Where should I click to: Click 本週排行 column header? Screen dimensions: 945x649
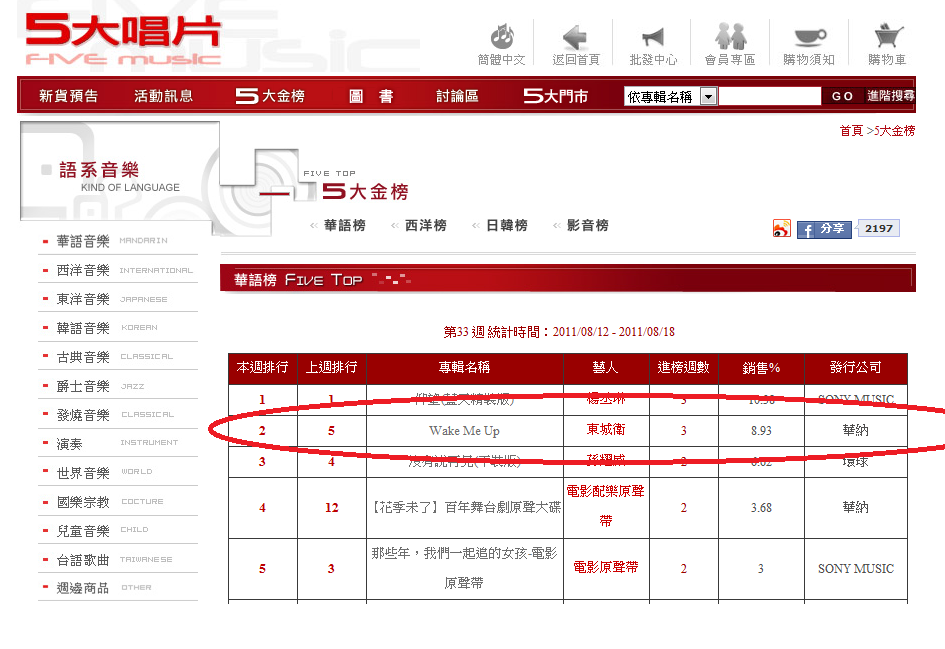pos(262,368)
